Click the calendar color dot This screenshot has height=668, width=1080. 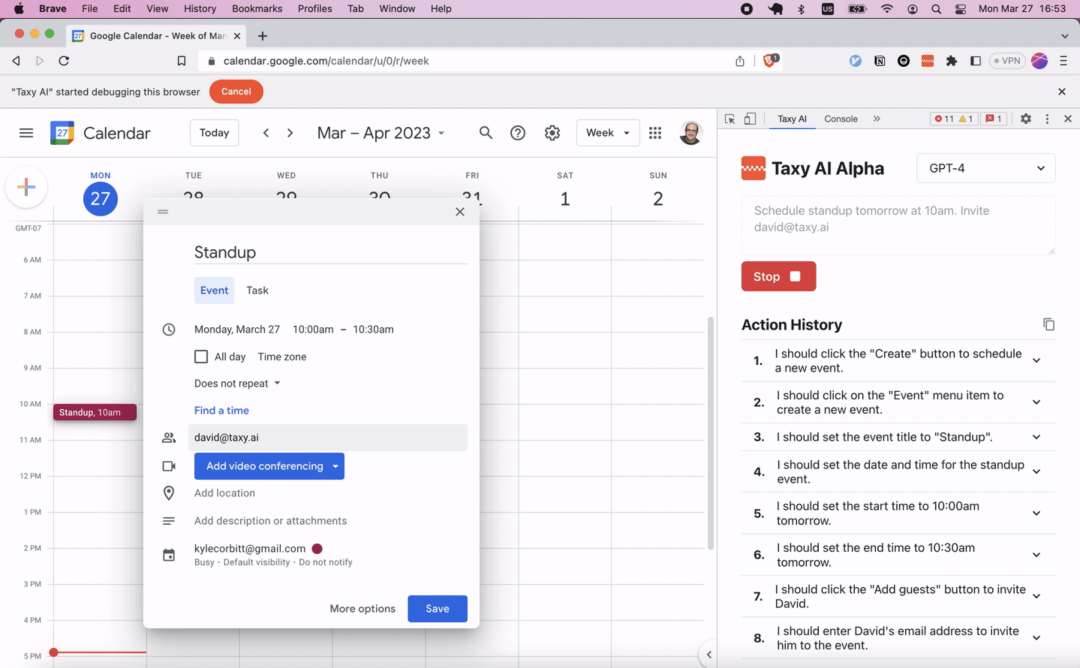[x=317, y=549]
